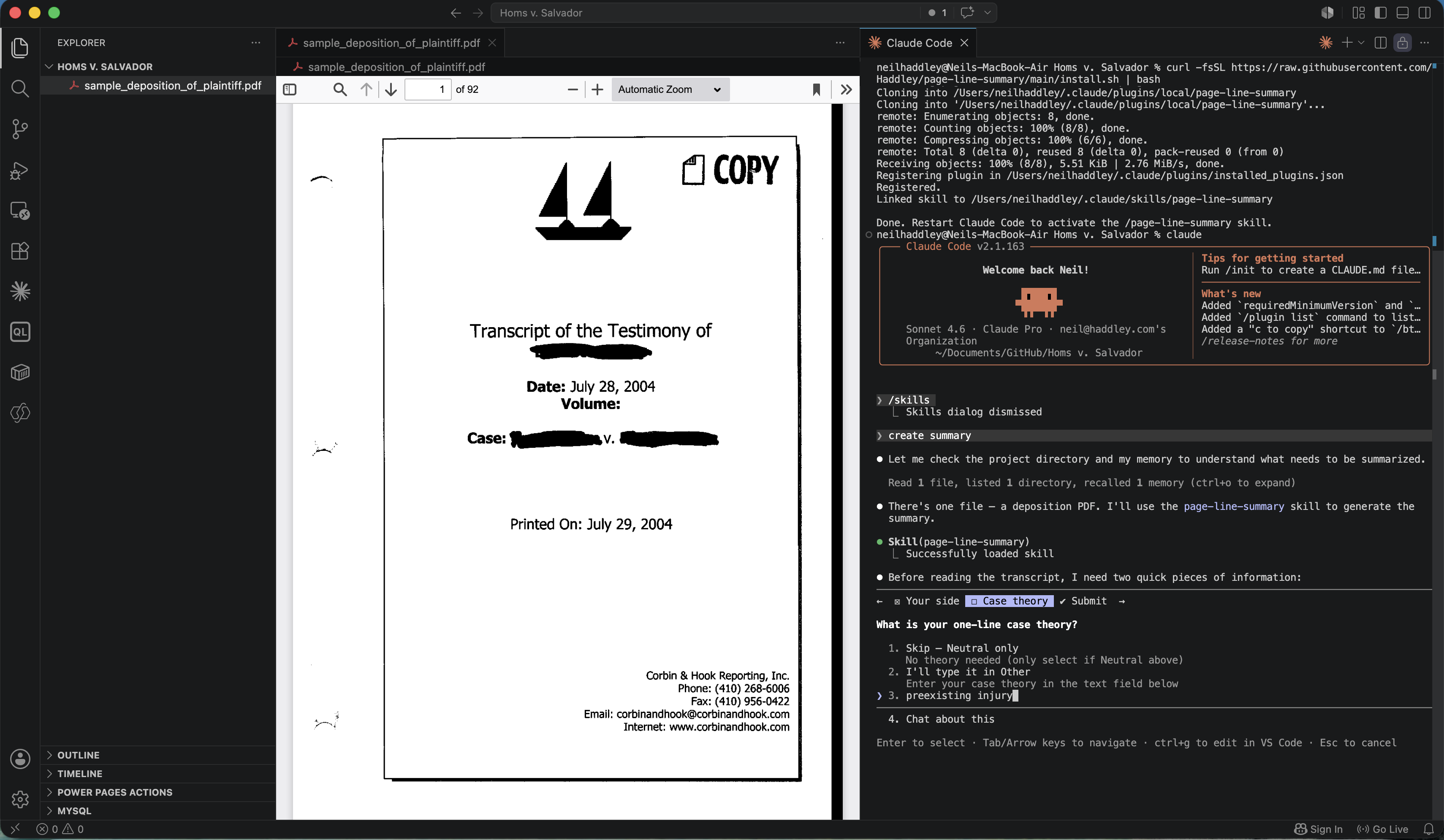Split the Claude Code editor
The width and height of the screenshot is (1444, 840).
tap(1380, 43)
